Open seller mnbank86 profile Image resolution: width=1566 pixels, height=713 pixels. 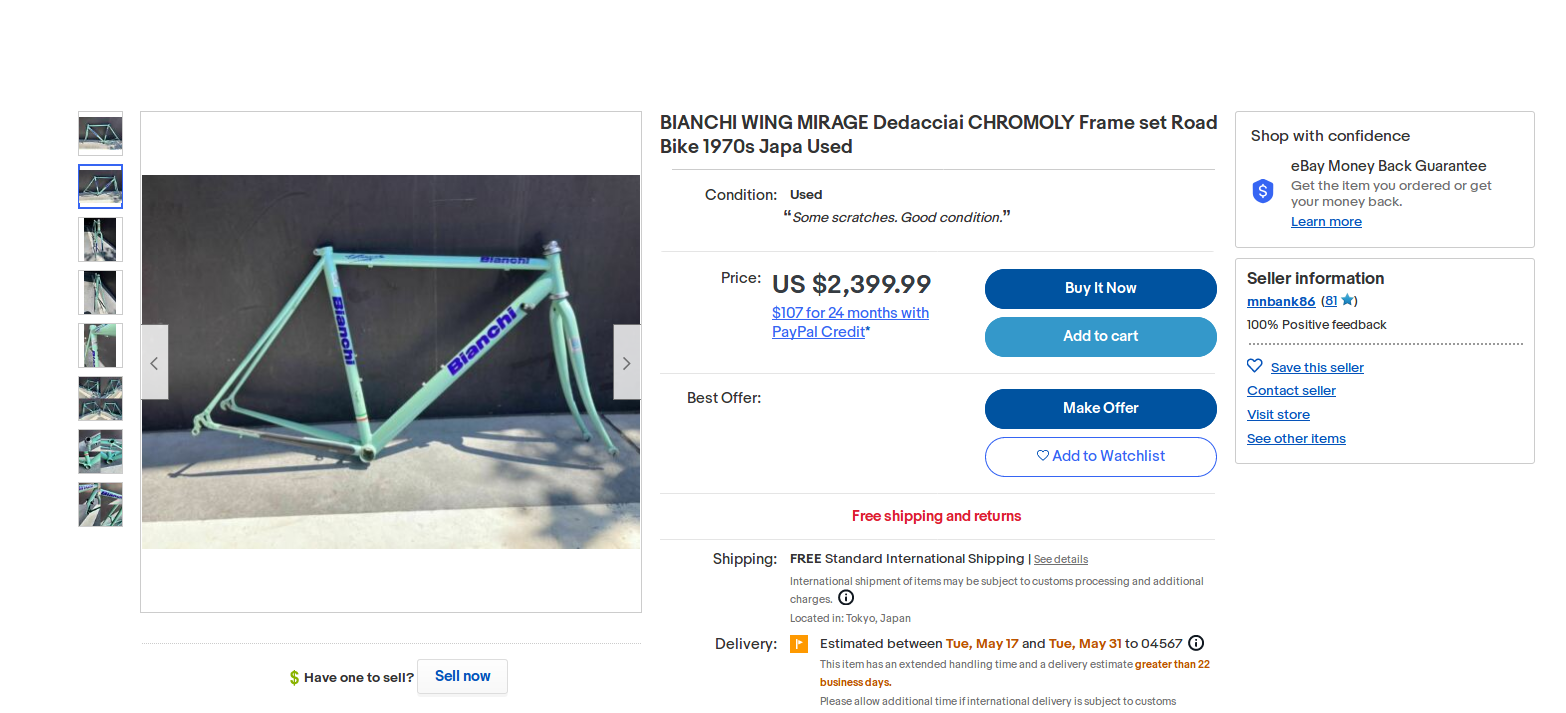(1280, 301)
